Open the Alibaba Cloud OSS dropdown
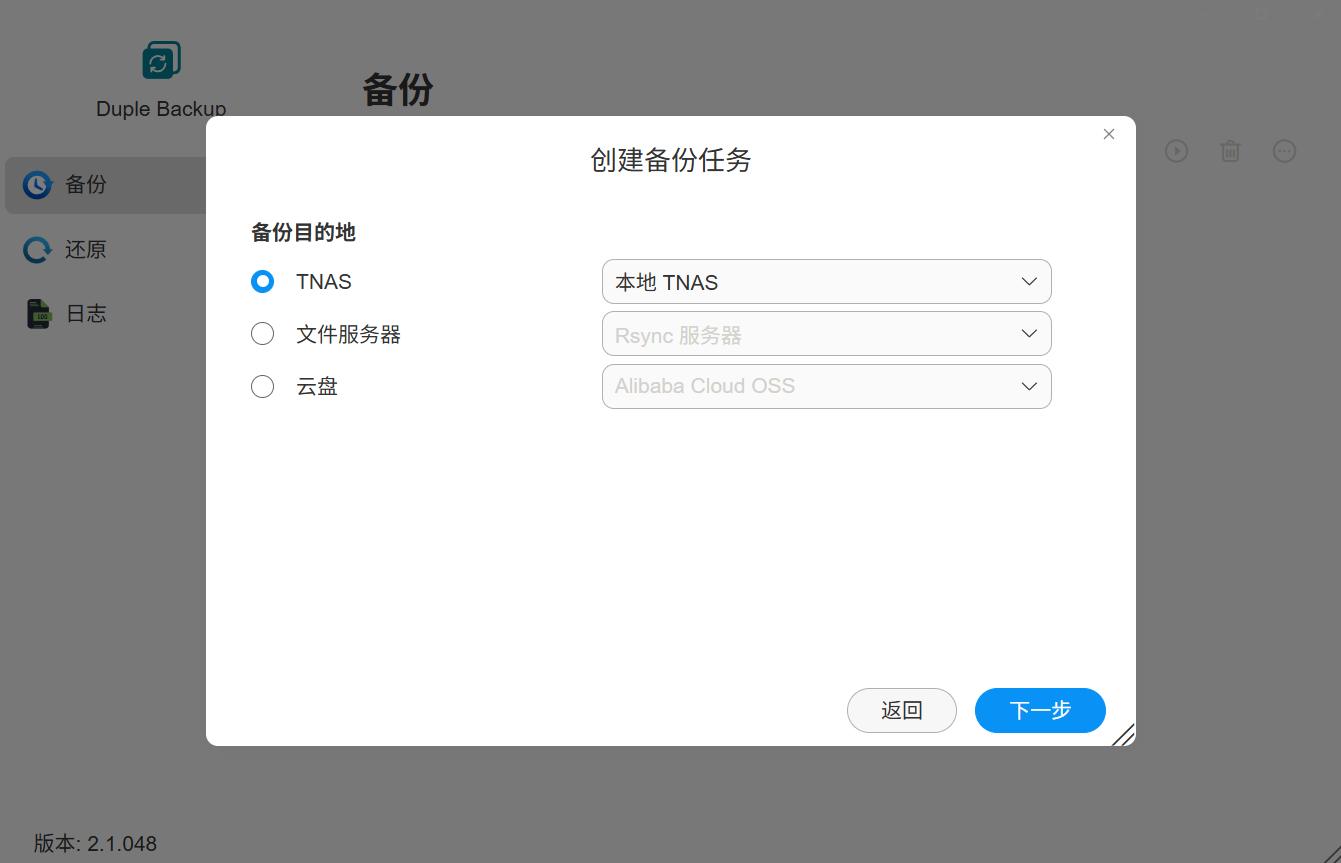 pos(826,386)
